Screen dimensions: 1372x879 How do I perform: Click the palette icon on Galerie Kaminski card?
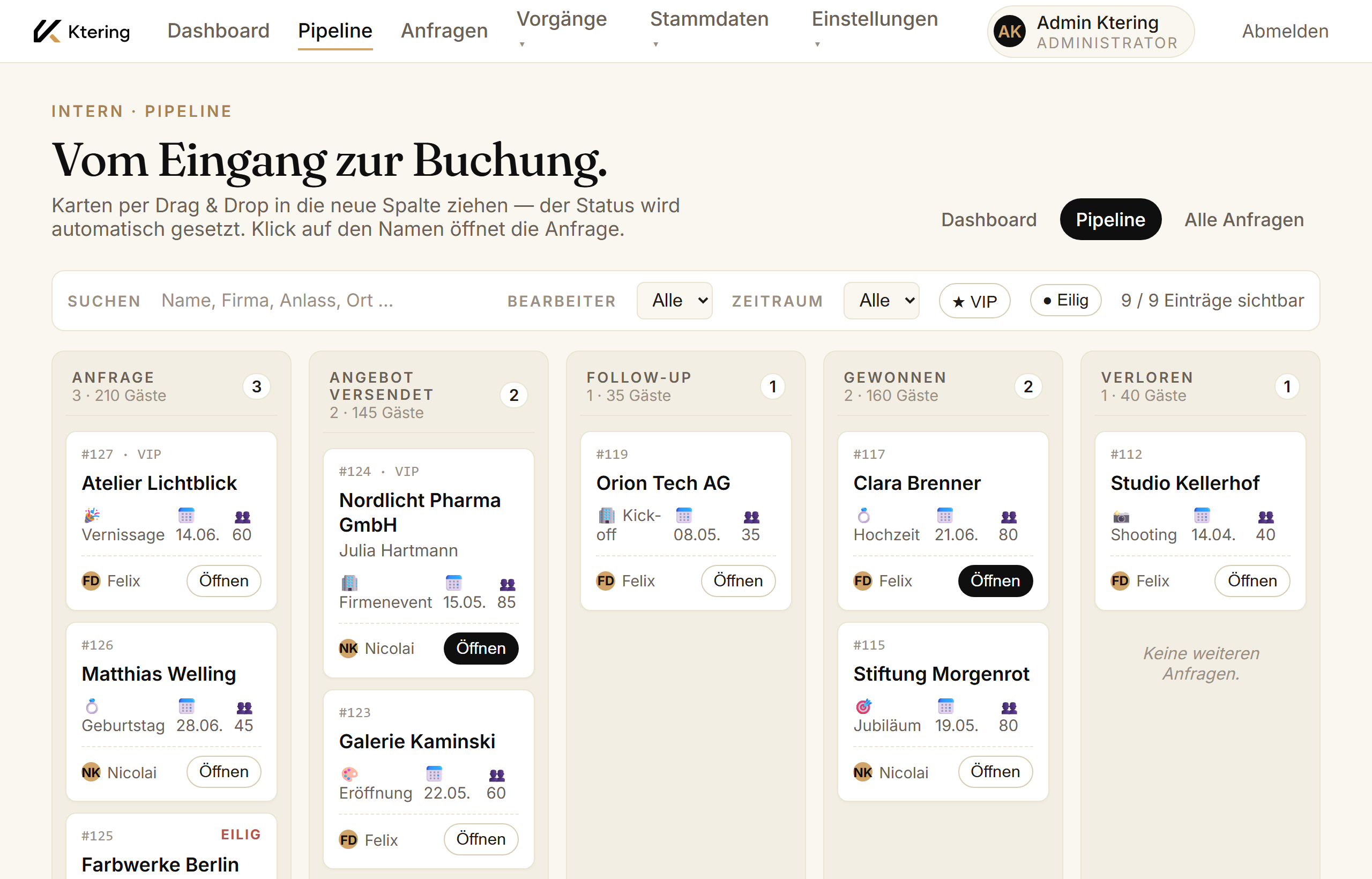(349, 774)
